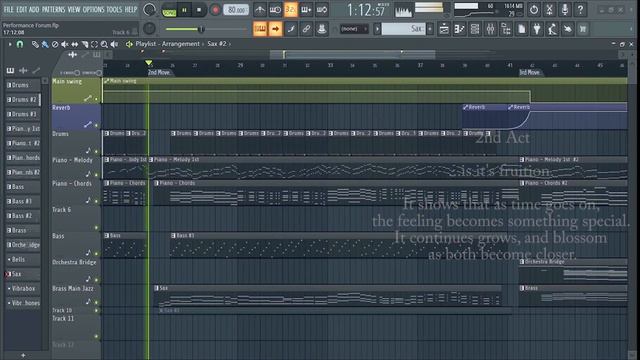This screenshot has width=640, height=360.
Task: Click the tempo field showing 80.000
Action: pyautogui.click(x=236, y=10)
